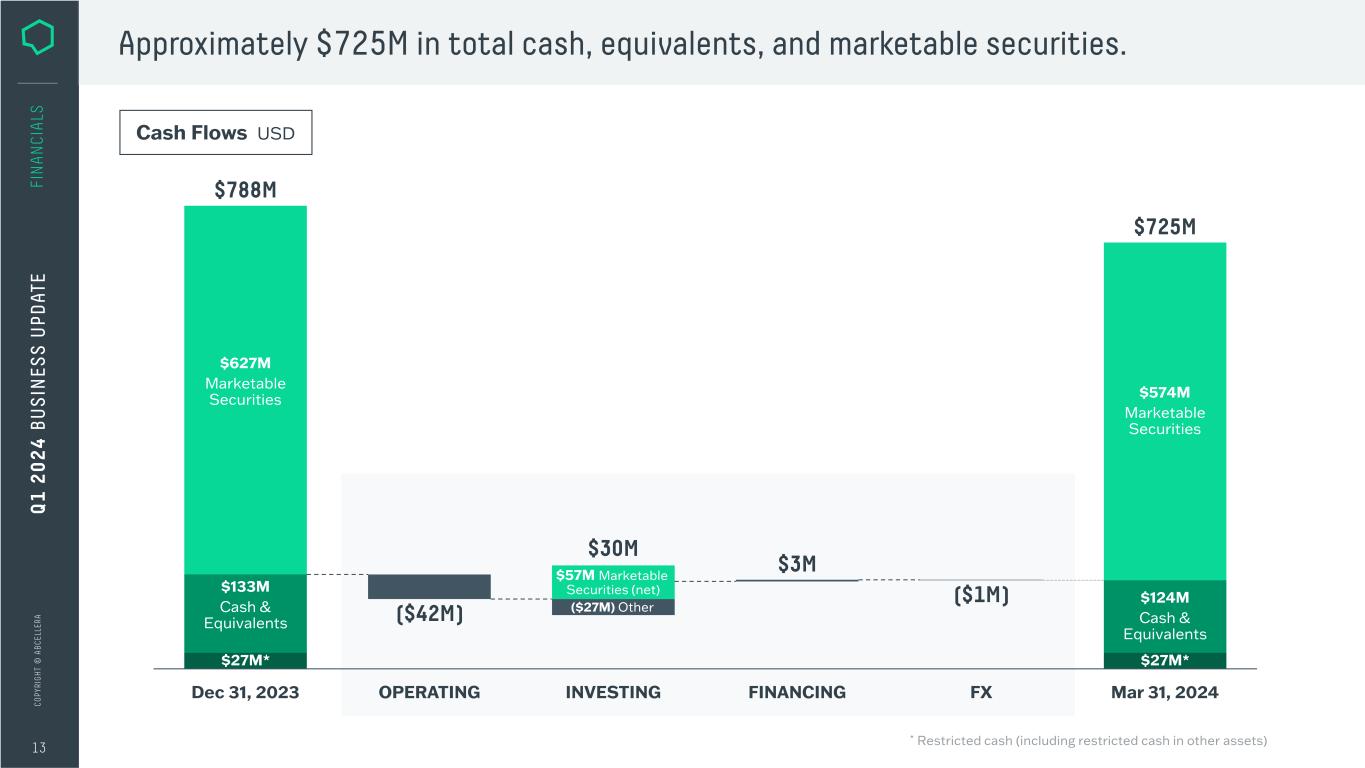Click the Cash Flows USD label box
The width and height of the screenshot is (1365, 768).
[215, 132]
